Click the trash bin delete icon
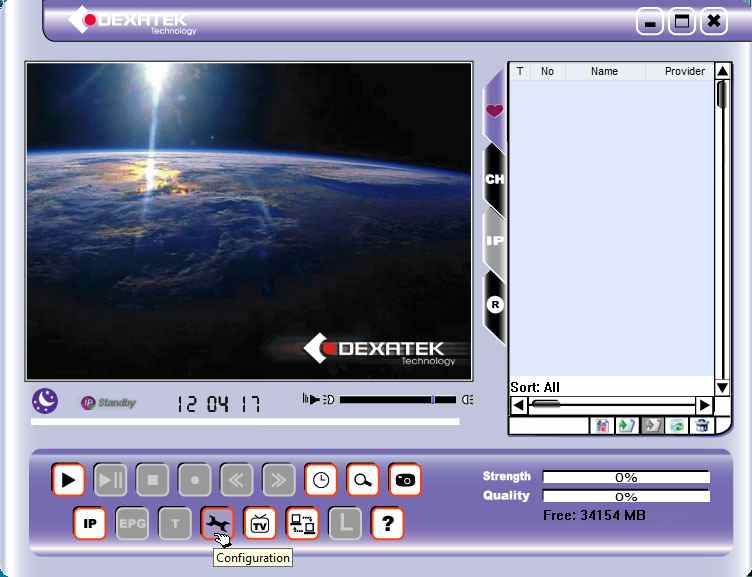This screenshot has width=752, height=577. click(702, 425)
